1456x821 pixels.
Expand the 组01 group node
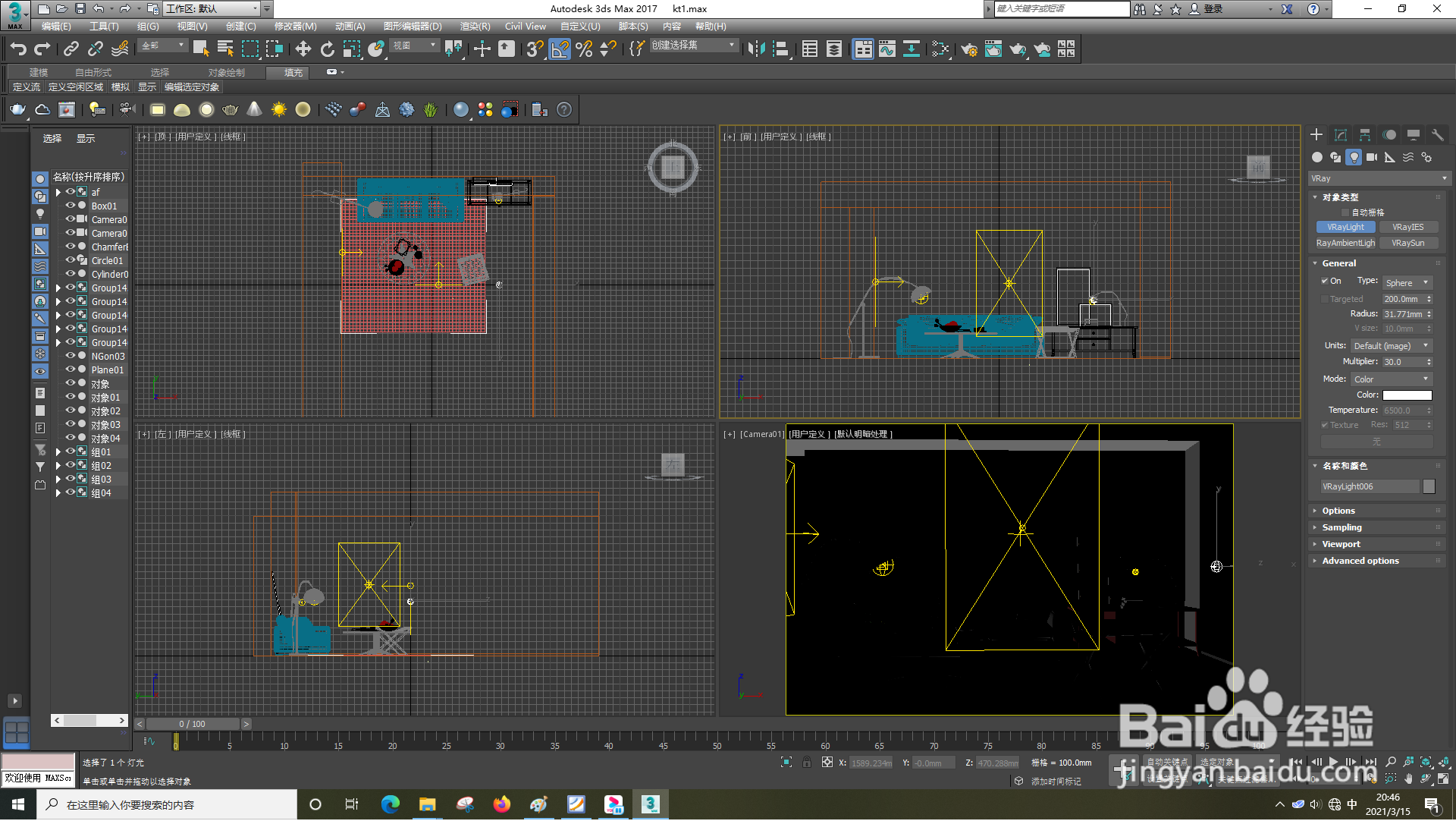[58, 452]
